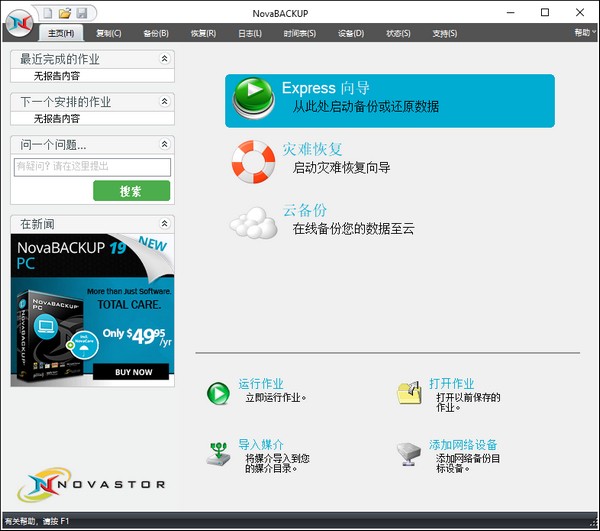Screen dimensions: 600x531
Task: Click the open folder icon in title bar
Action: coord(64,13)
